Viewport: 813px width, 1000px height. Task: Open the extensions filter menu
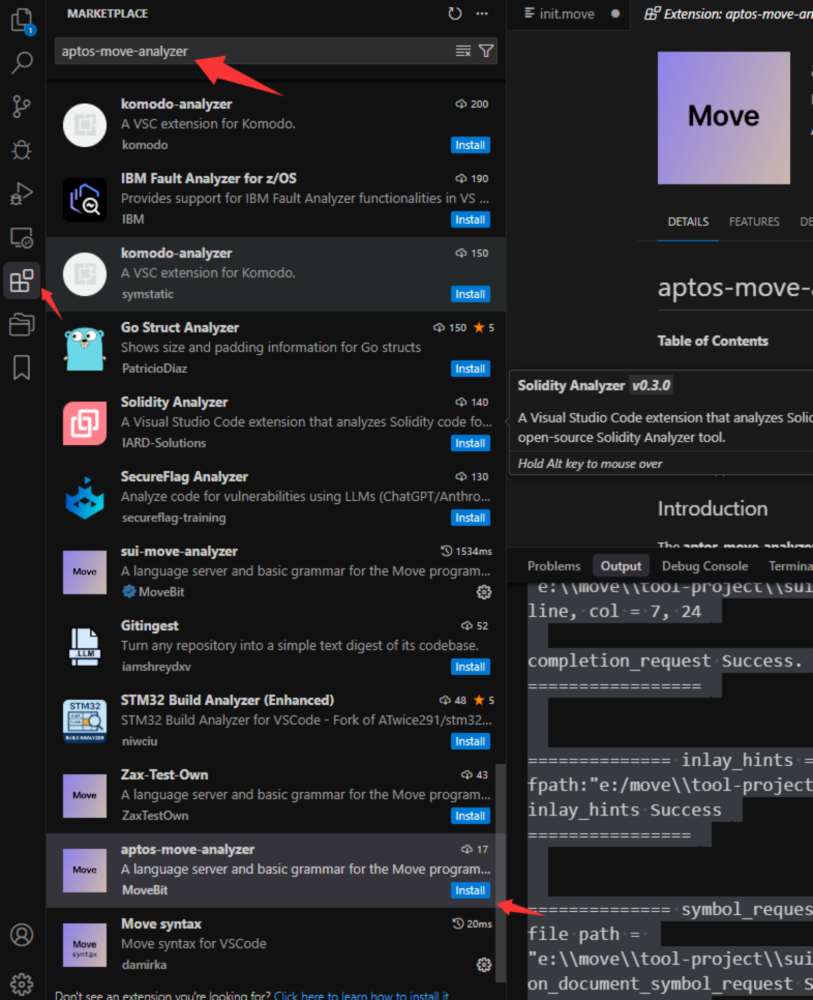coord(486,51)
